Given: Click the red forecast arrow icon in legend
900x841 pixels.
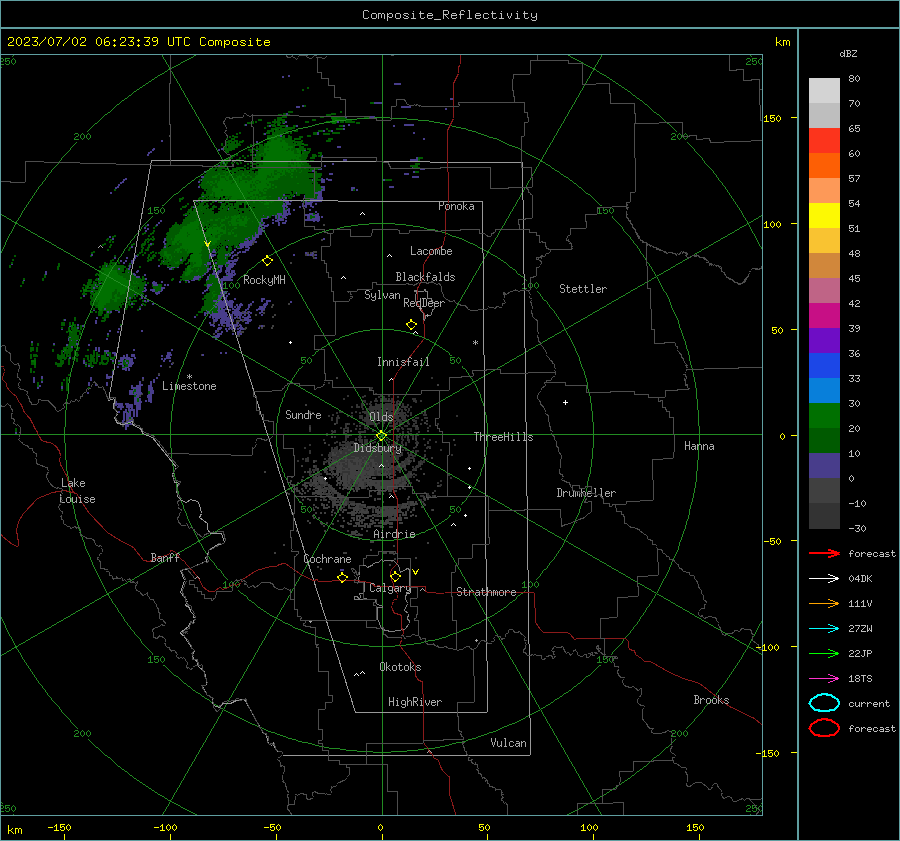Looking at the screenshot, I should pyautogui.click(x=824, y=553).
